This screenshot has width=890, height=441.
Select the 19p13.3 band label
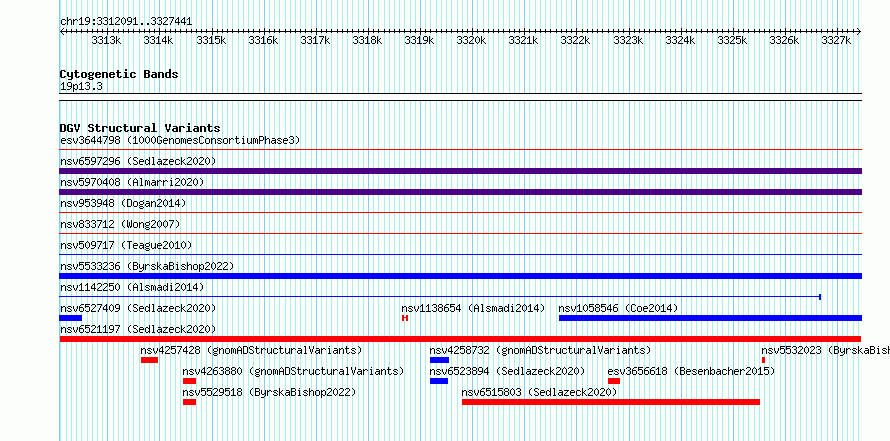[81, 87]
